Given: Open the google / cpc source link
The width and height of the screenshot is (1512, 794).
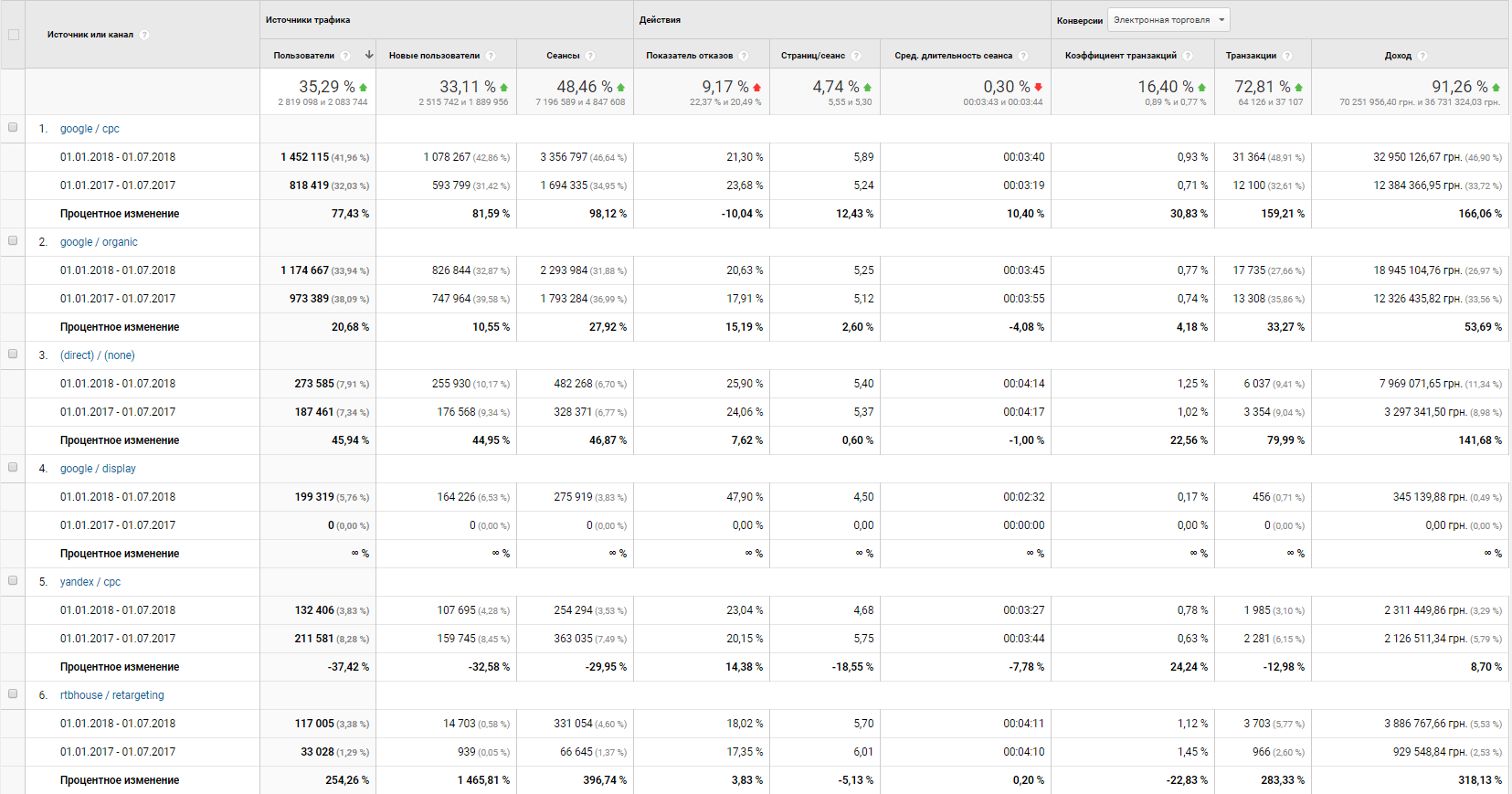Looking at the screenshot, I should click(90, 129).
